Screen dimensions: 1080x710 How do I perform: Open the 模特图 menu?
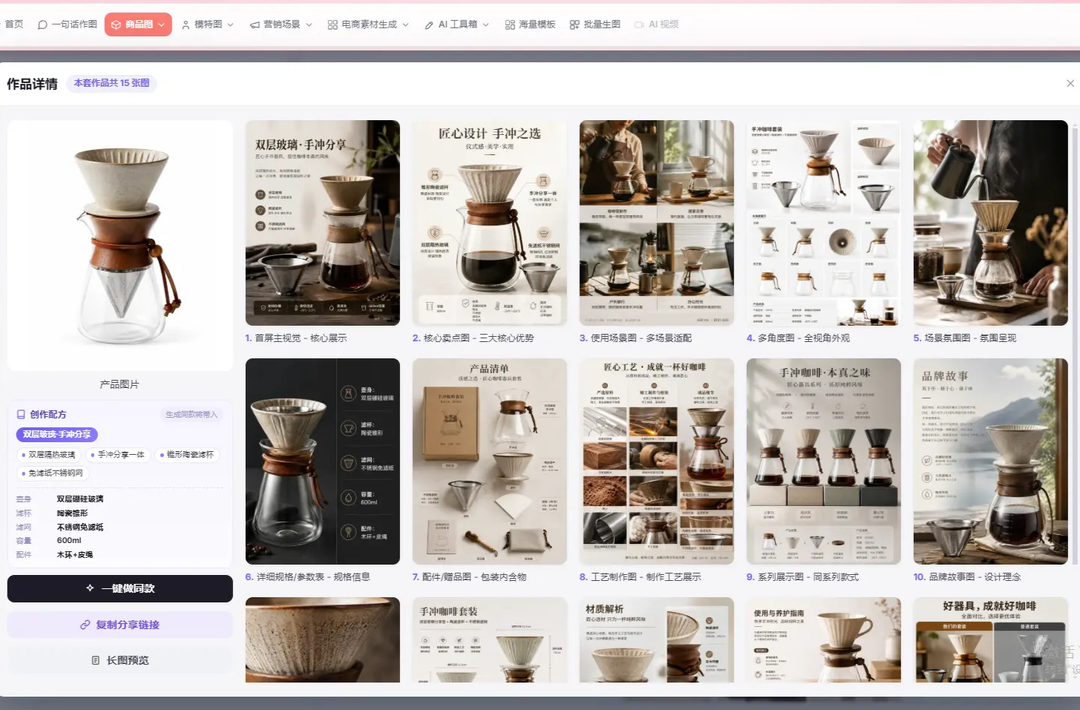click(207, 24)
